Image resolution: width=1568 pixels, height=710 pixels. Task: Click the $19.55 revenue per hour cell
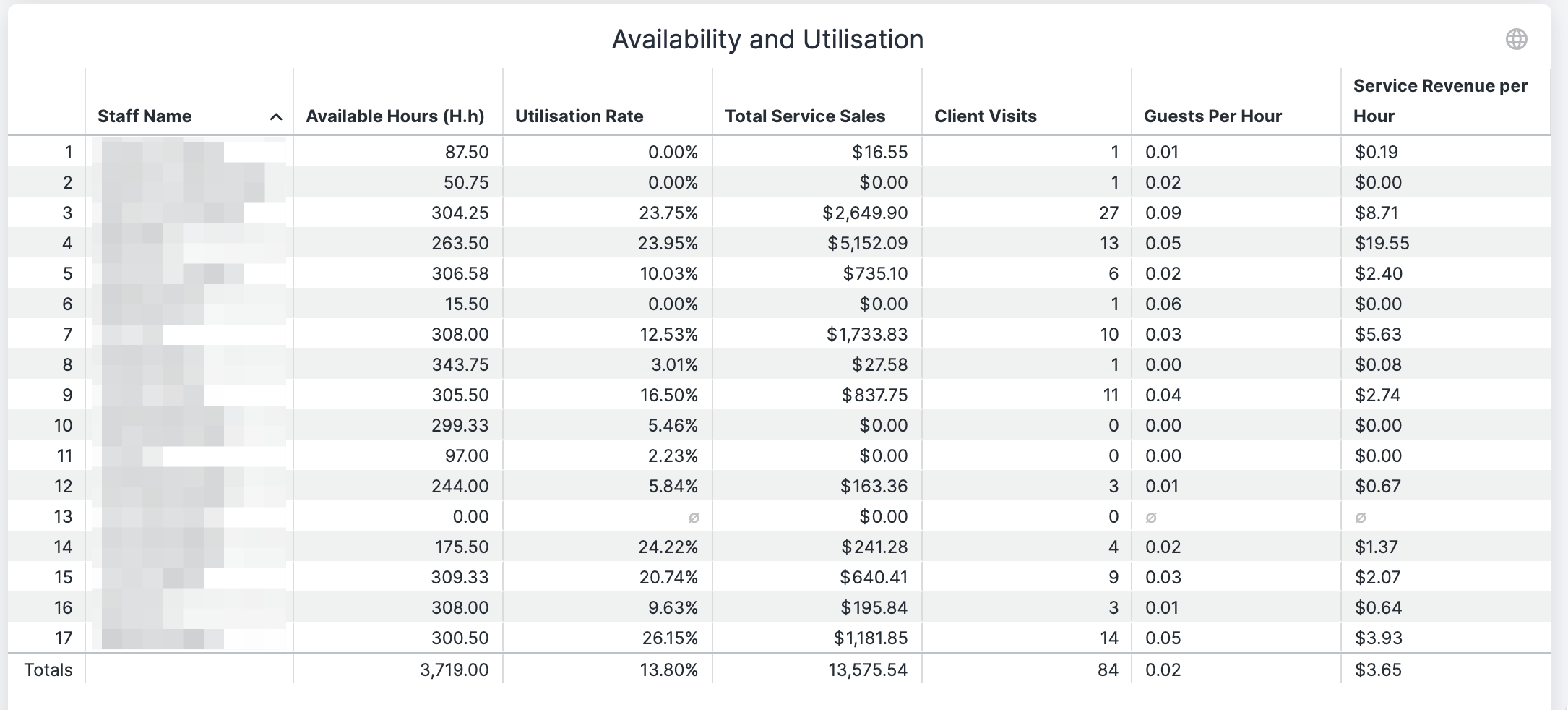[1382, 243]
